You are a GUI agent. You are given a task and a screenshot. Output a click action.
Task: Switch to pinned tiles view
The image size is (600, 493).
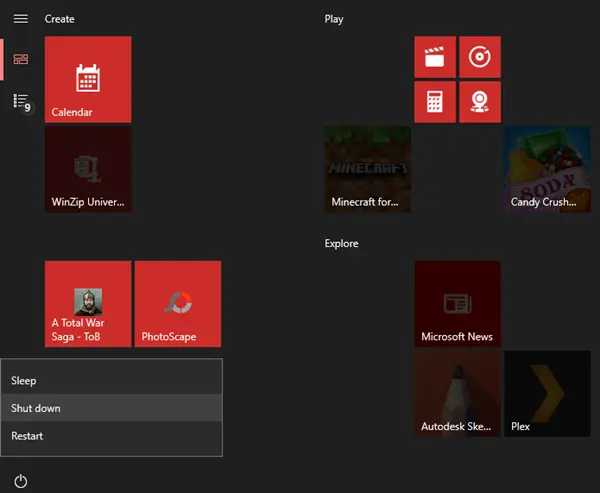(x=21, y=59)
